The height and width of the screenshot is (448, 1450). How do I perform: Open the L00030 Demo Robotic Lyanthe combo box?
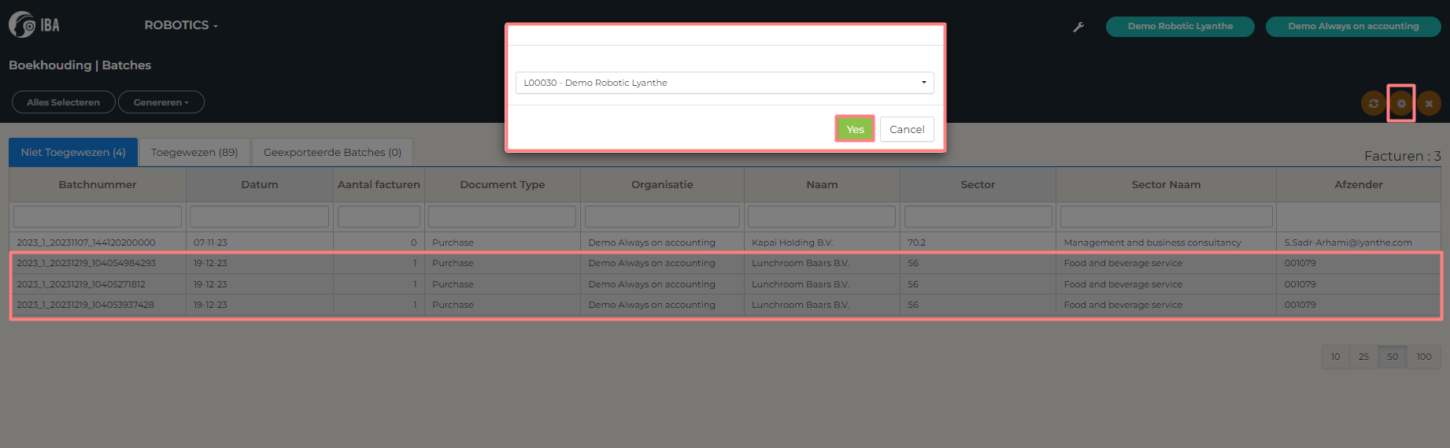click(725, 83)
